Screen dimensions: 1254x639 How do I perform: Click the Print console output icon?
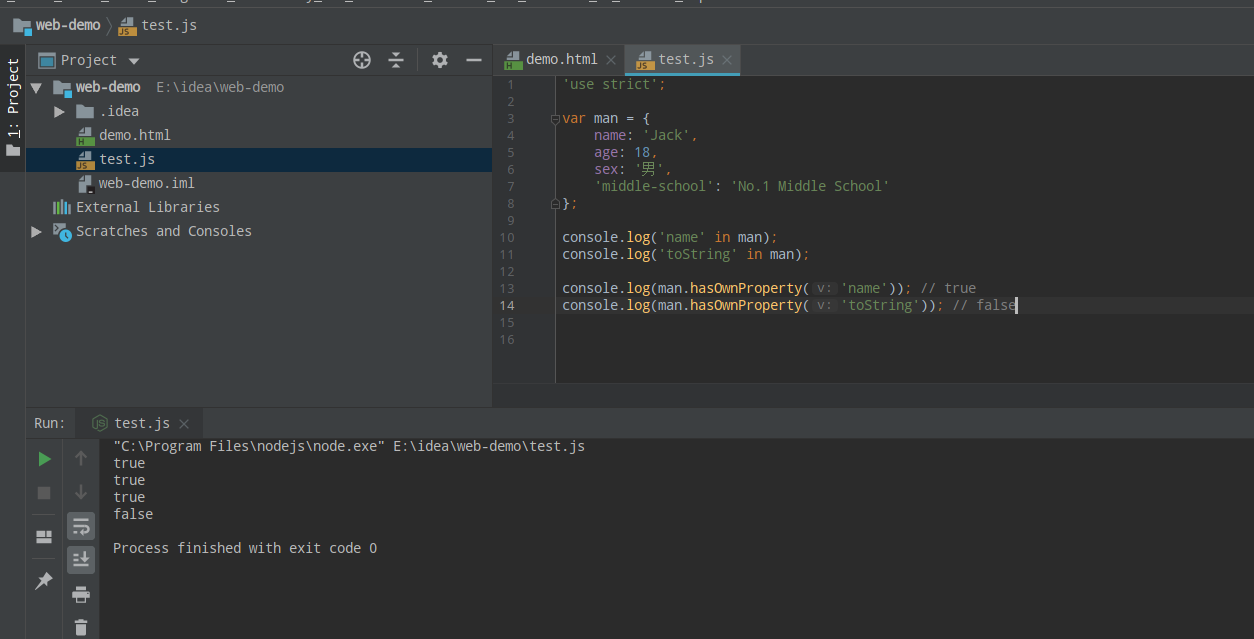(81, 594)
